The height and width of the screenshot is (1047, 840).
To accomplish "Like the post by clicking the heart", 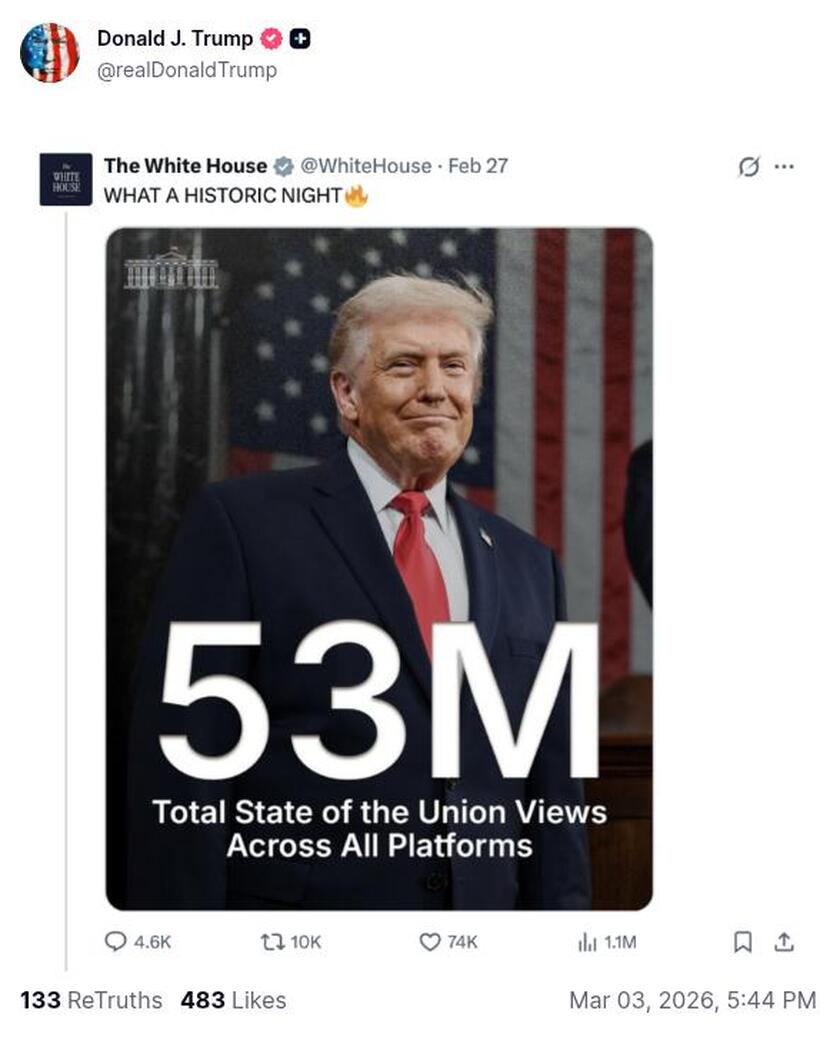I will (x=428, y=939).
